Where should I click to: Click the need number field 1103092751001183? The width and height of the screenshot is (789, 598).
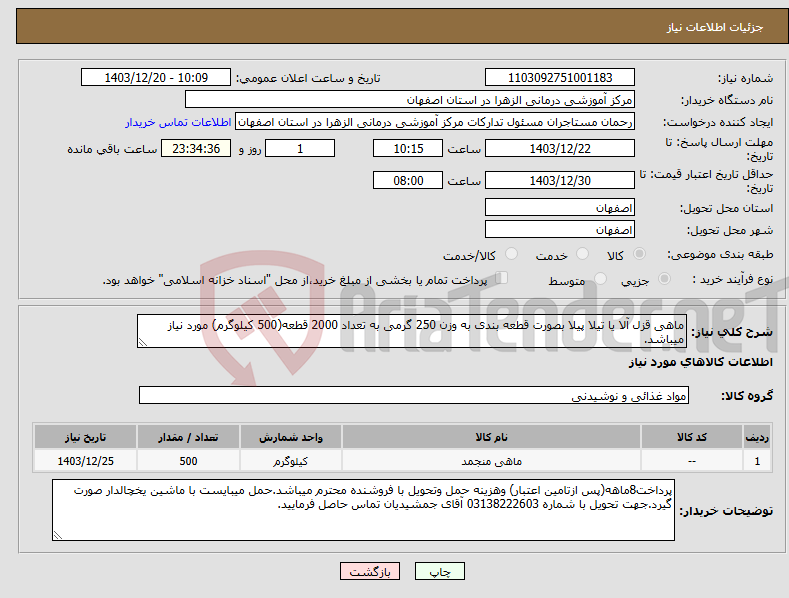coord(560,78)
